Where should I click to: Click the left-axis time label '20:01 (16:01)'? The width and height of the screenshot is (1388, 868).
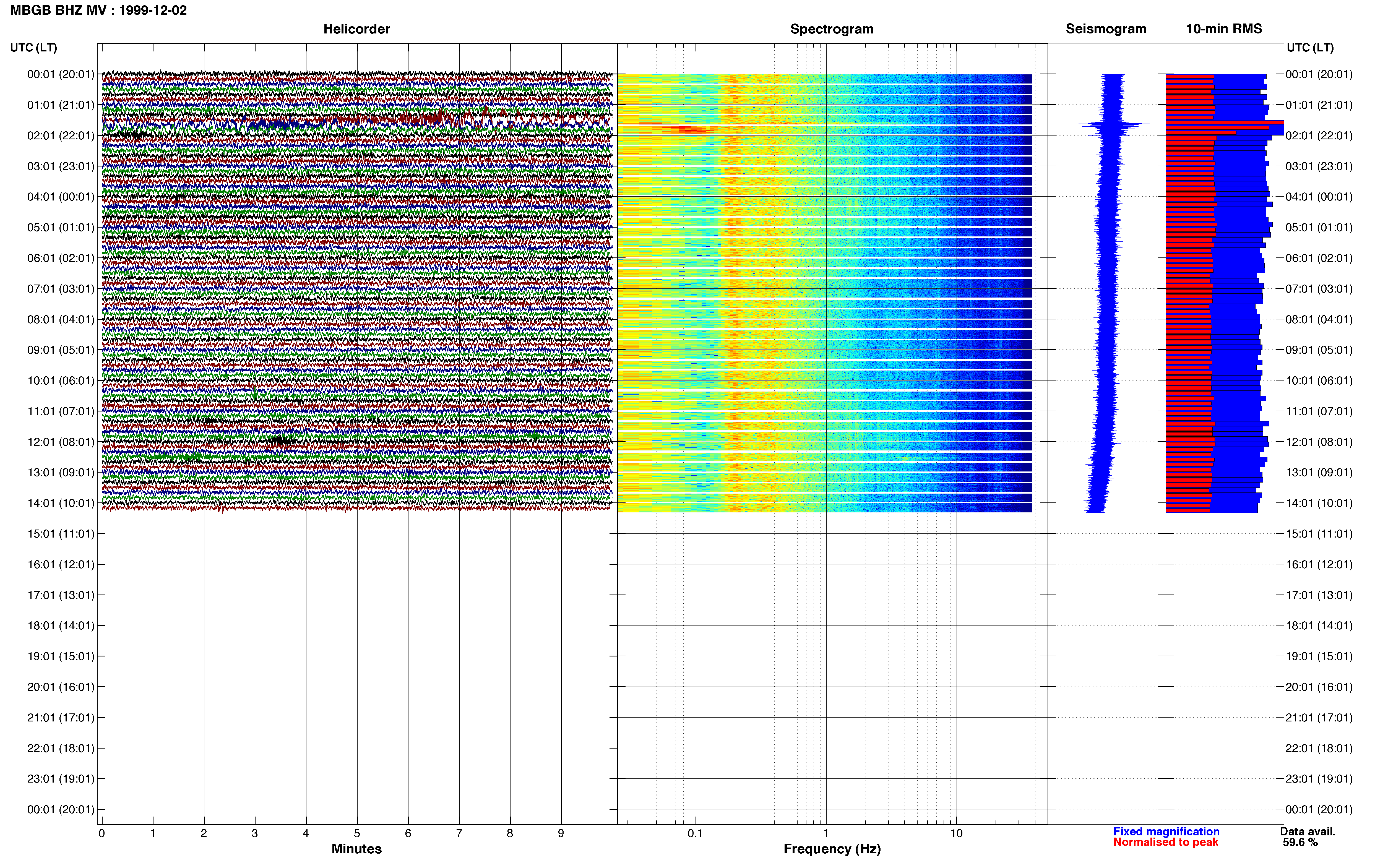pyautogui.click(x=60, y=687)
